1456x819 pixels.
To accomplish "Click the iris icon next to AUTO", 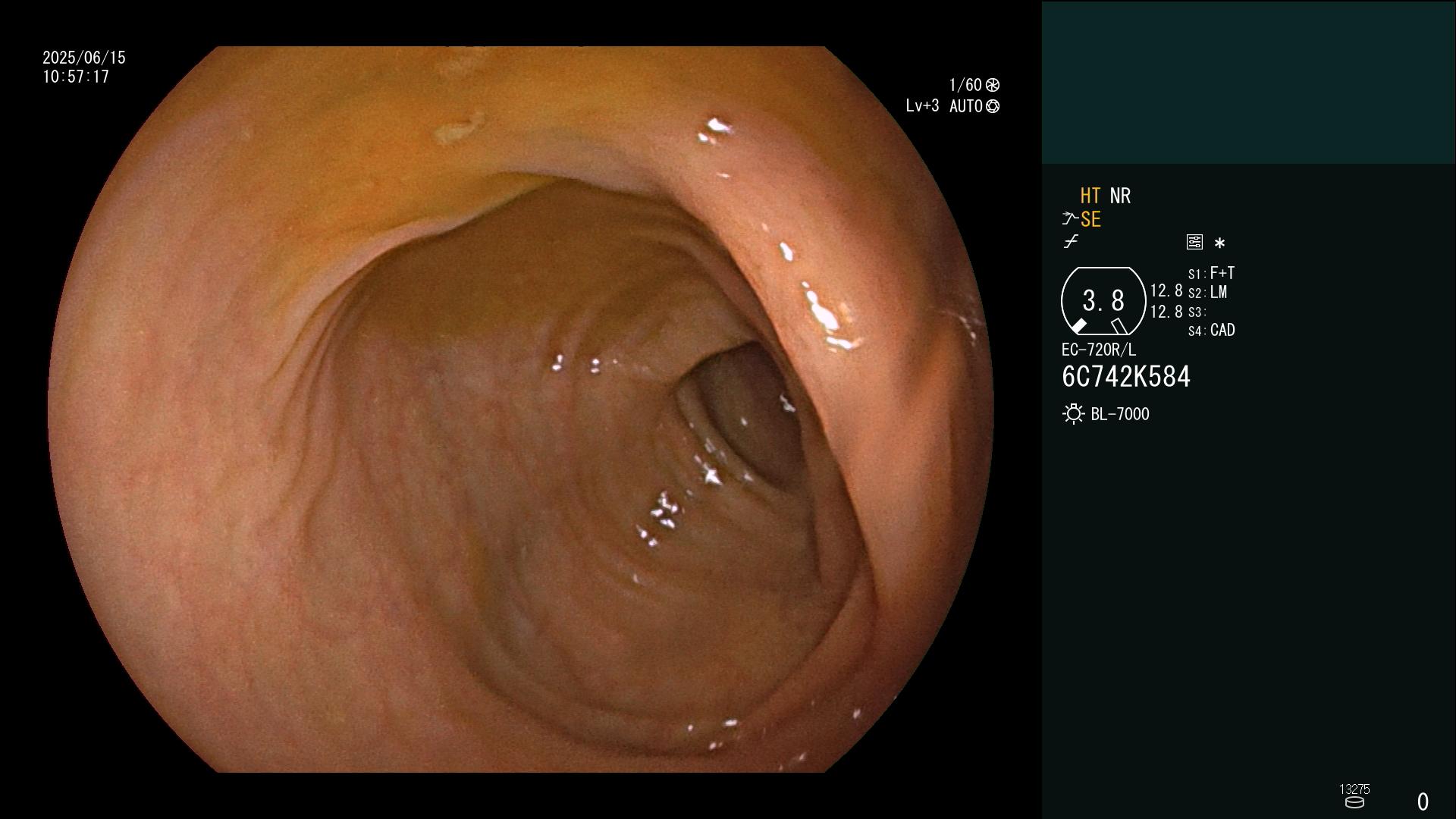I will tap(993, 107).
